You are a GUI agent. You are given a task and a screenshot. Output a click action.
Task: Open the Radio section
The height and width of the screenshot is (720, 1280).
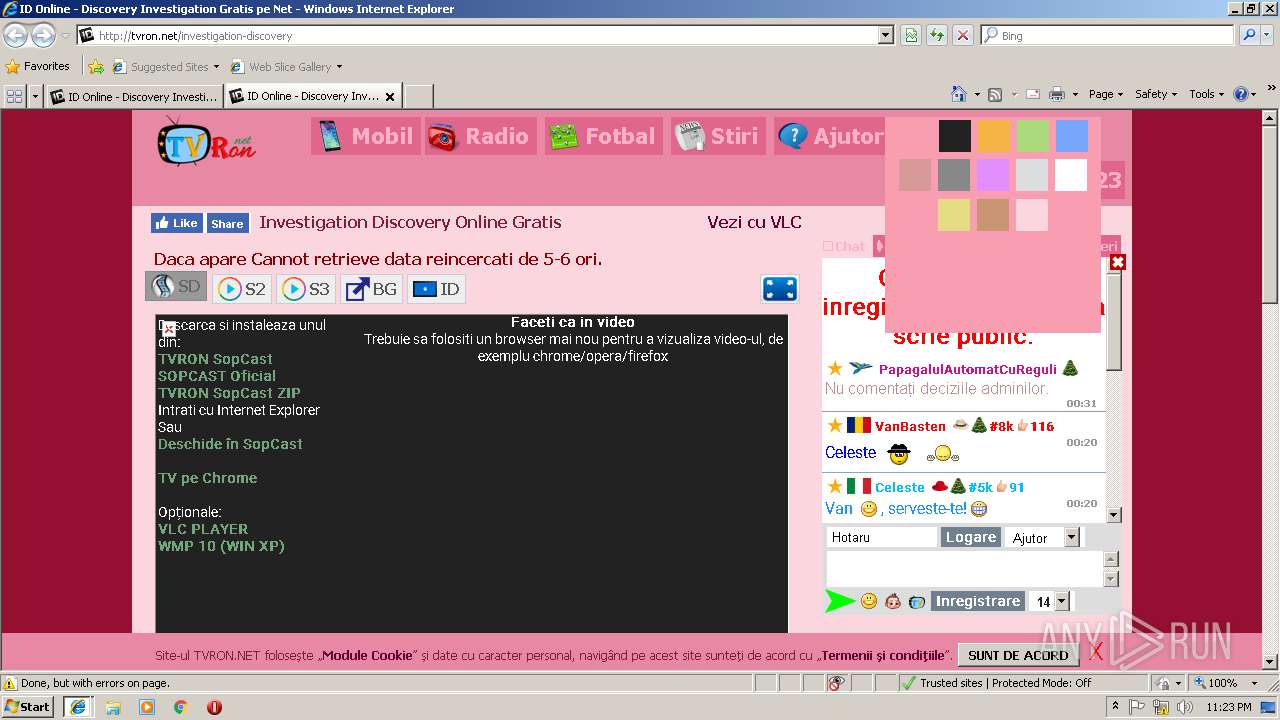tap(480, 136)
